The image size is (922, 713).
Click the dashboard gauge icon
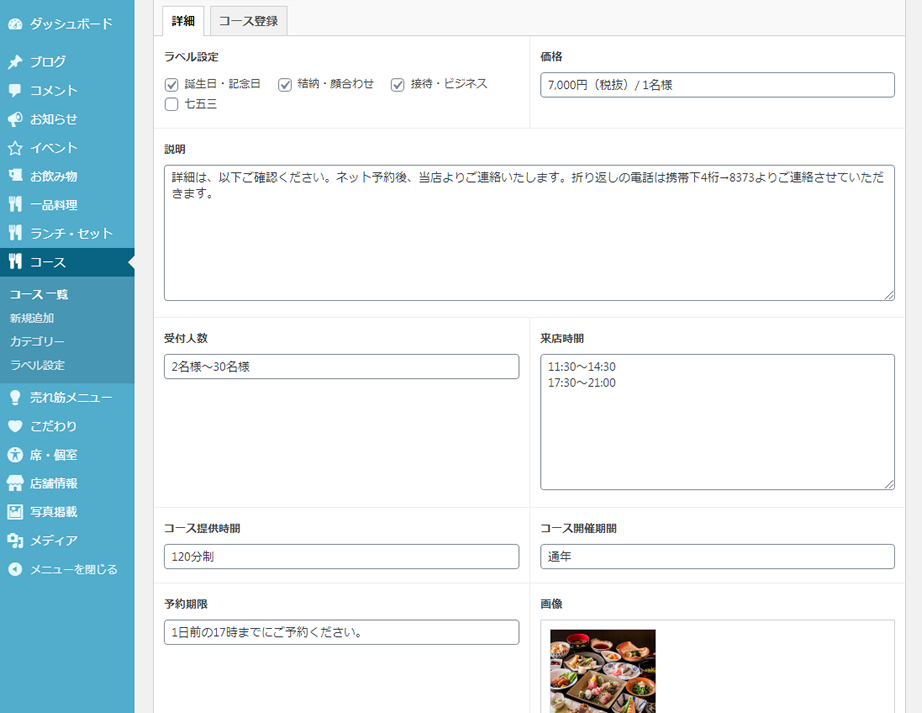(x=15, y=24)
